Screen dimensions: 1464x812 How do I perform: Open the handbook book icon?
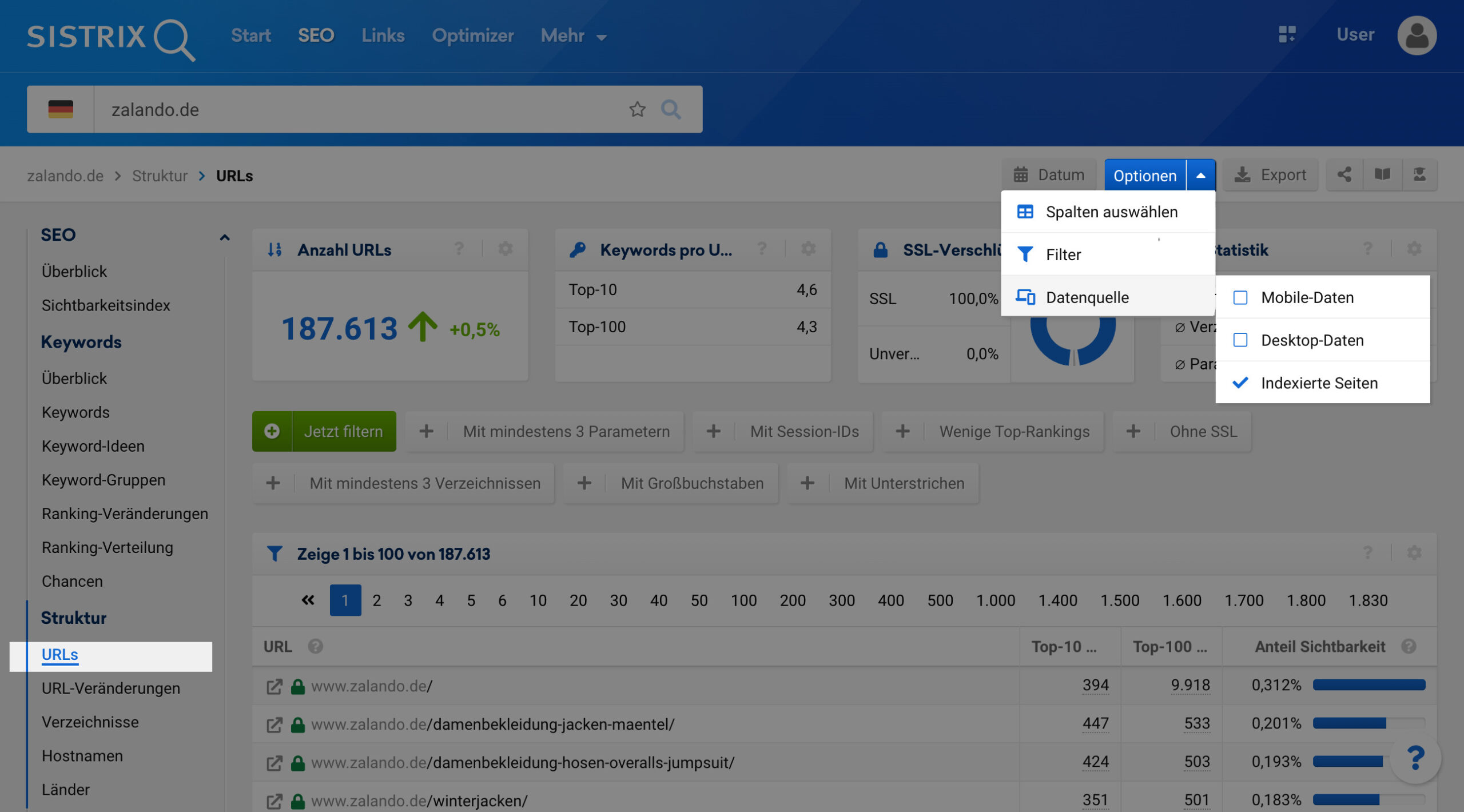(1382, 174)
